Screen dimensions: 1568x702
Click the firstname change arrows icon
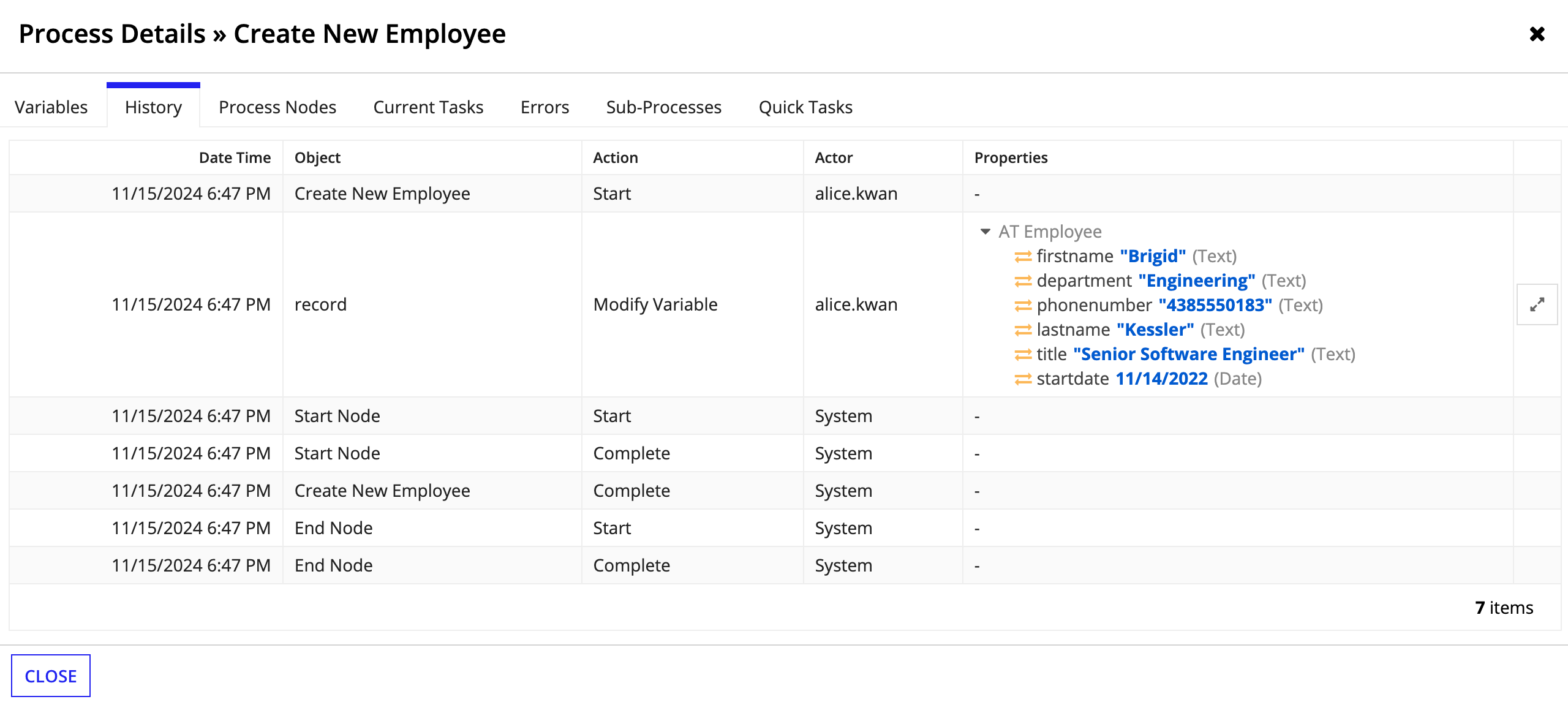pyautogui.click(x=1023, y=257)
